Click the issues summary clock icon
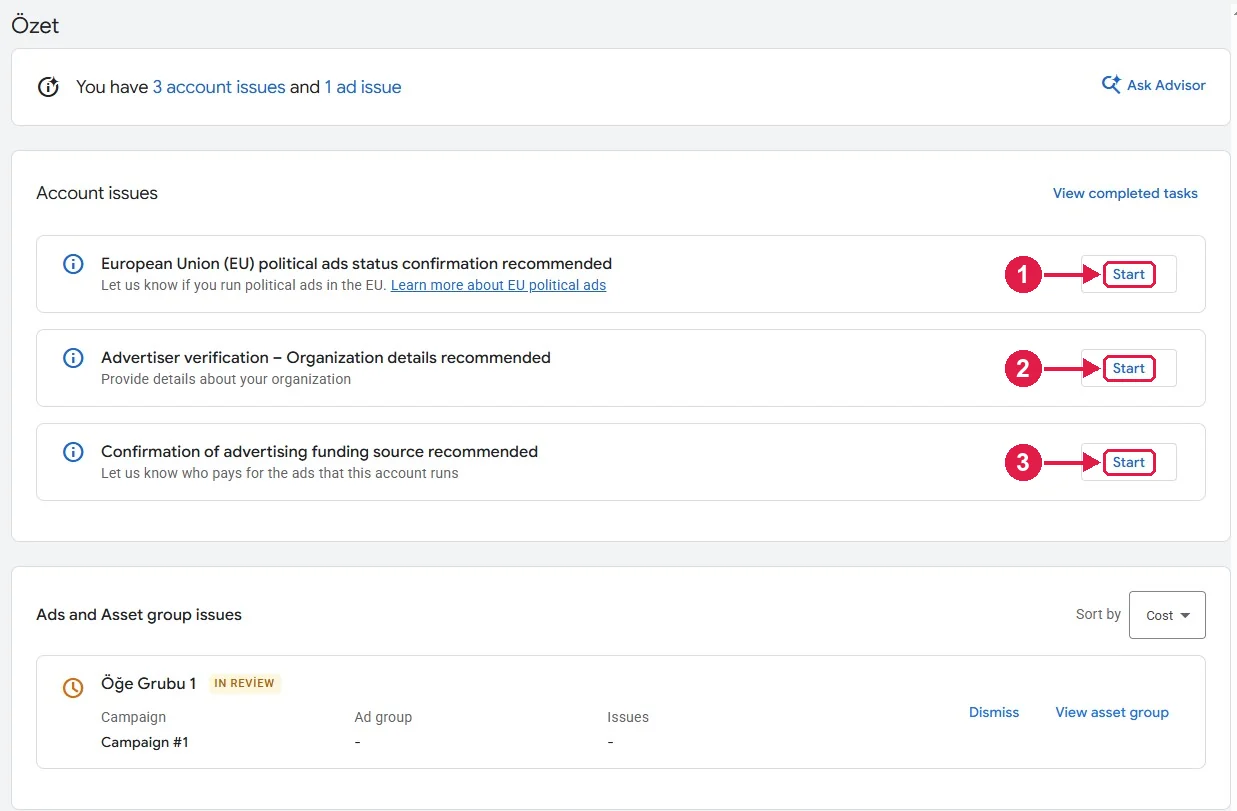 click(x=48, y=87)
